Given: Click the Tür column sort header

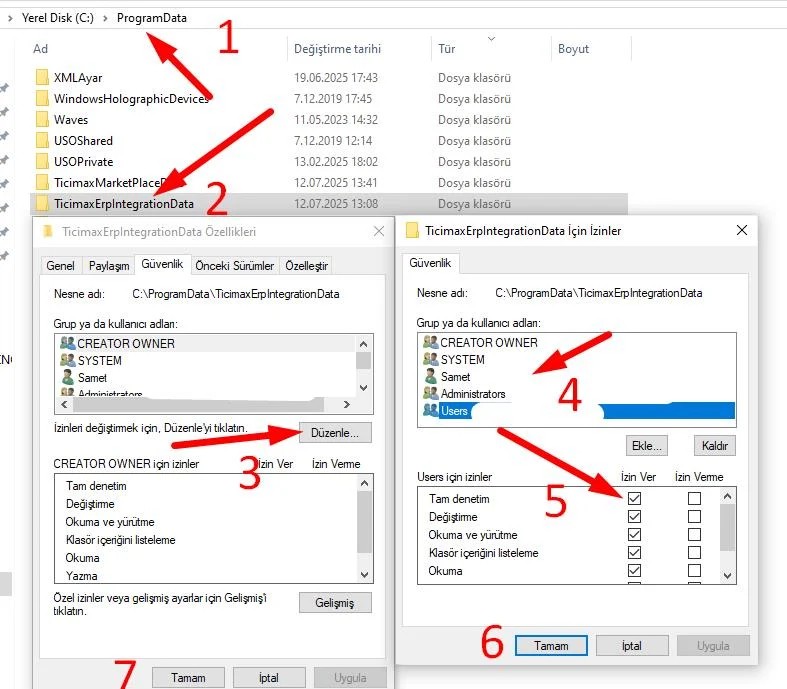Looking at the screenshot, I should coord(447,49).
